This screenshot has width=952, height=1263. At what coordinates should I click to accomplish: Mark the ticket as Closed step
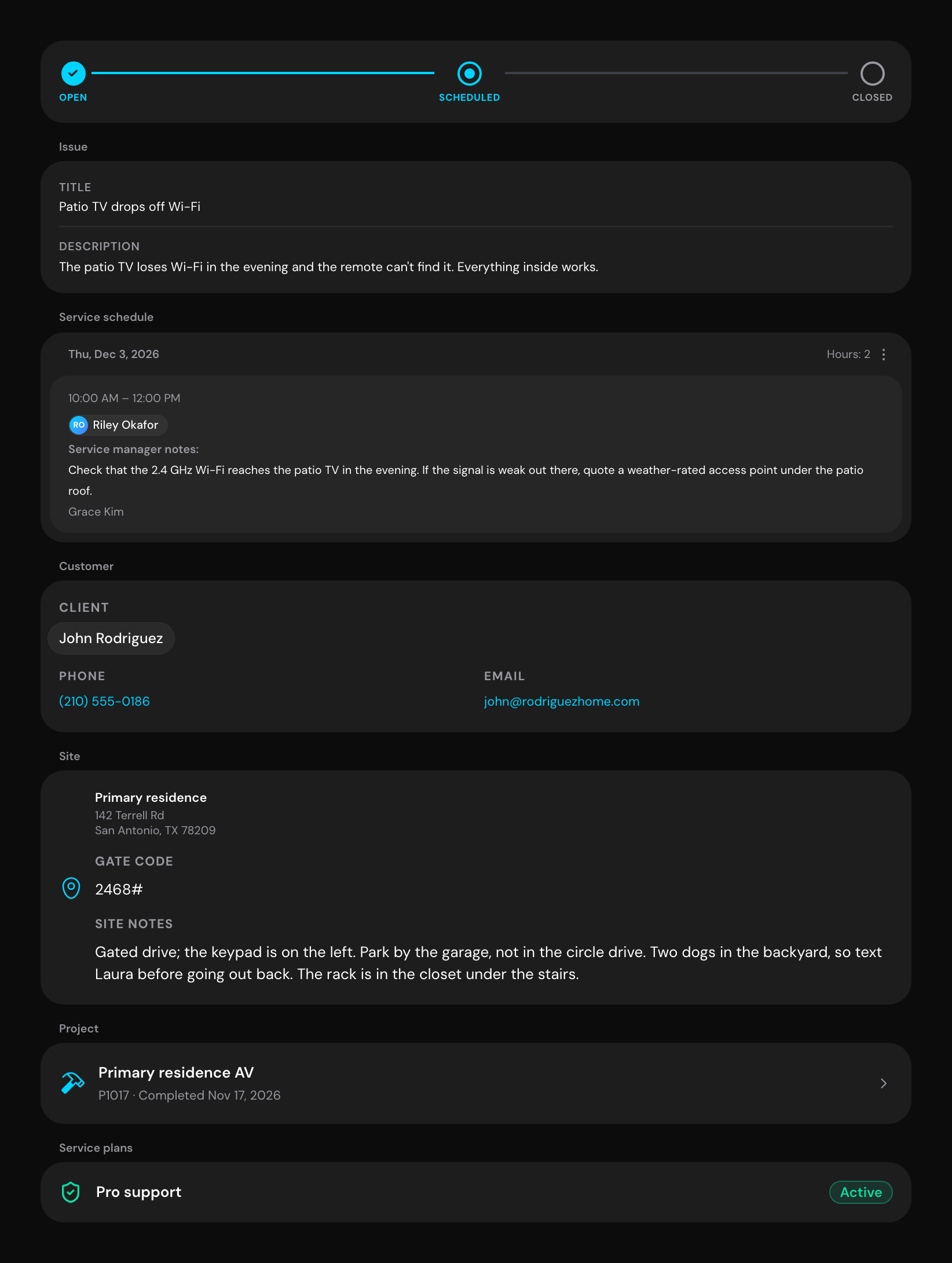(872, 74)
